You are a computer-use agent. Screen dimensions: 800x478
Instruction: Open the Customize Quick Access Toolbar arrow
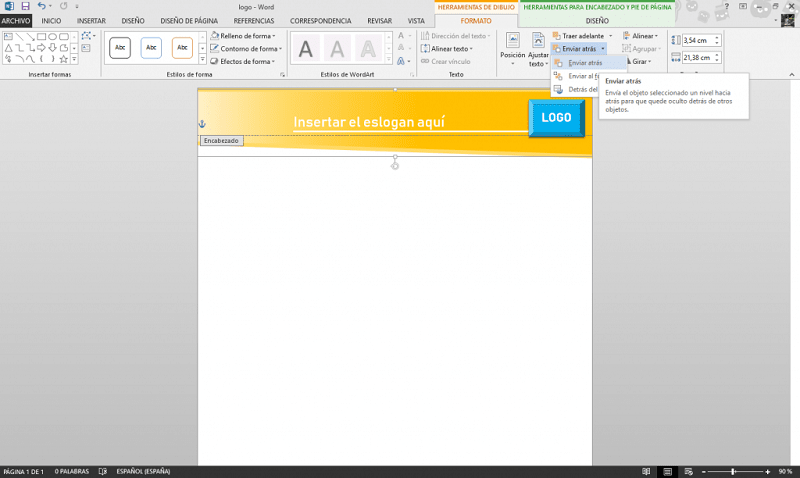click(x=77, y=7)
